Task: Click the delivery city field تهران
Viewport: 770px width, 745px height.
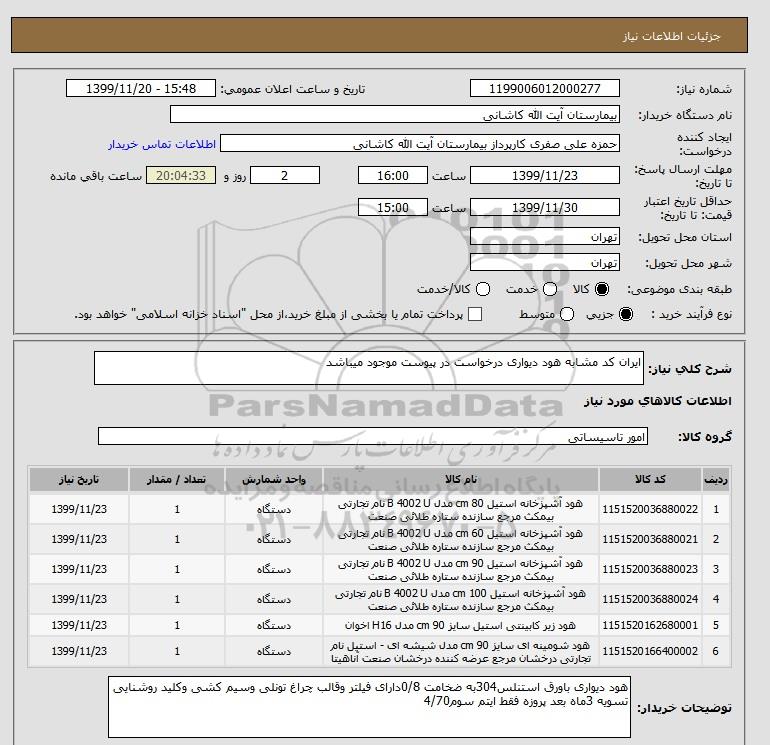Action: coord(545,262)
